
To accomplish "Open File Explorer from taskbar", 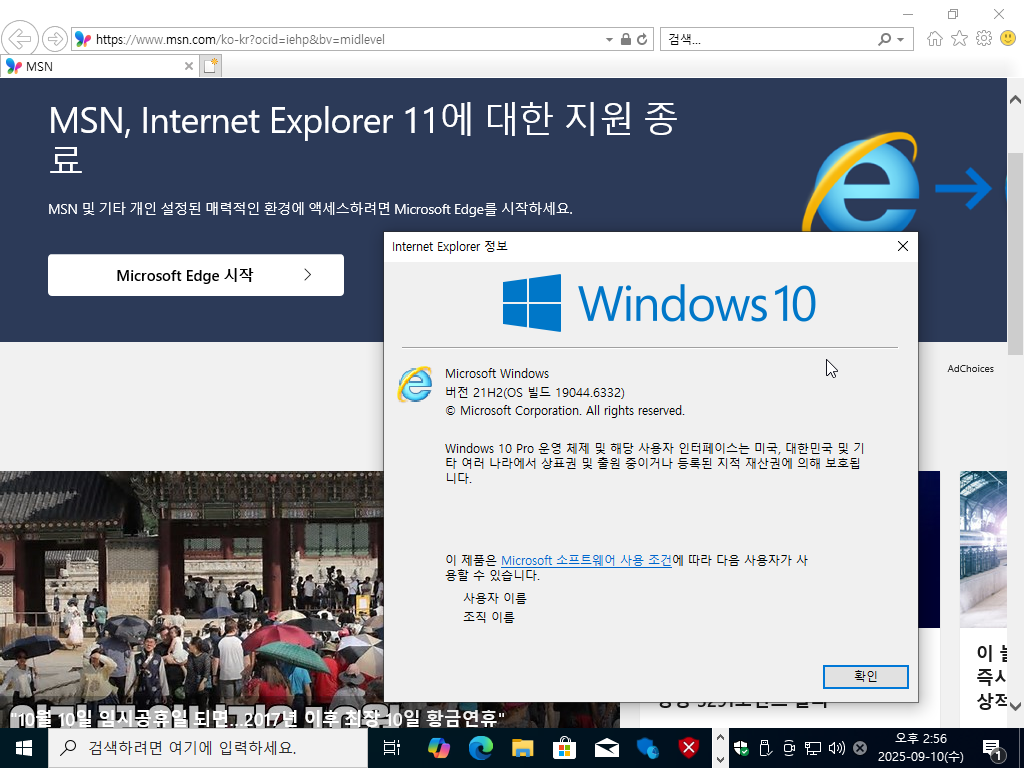I will click(x=522, y=748).
